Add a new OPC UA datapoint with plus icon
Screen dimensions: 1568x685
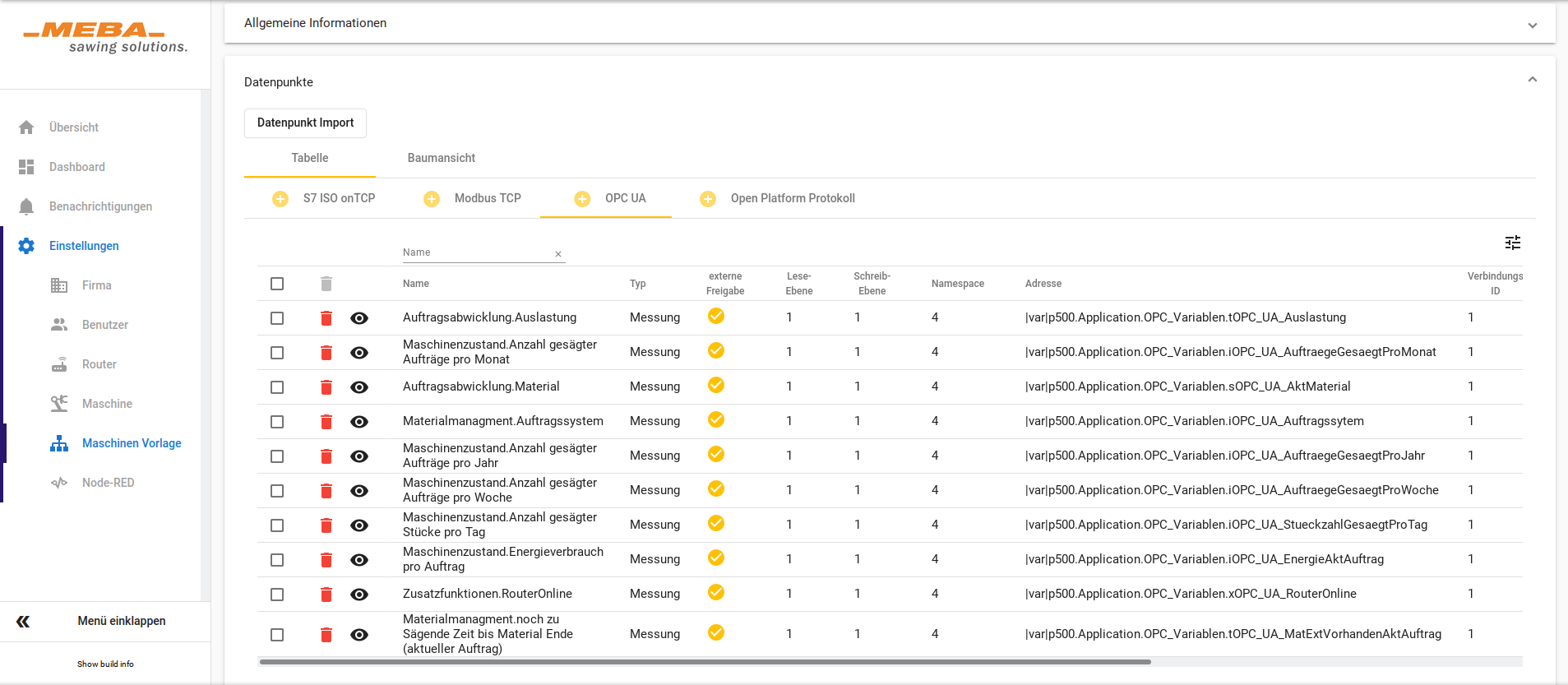582,199
